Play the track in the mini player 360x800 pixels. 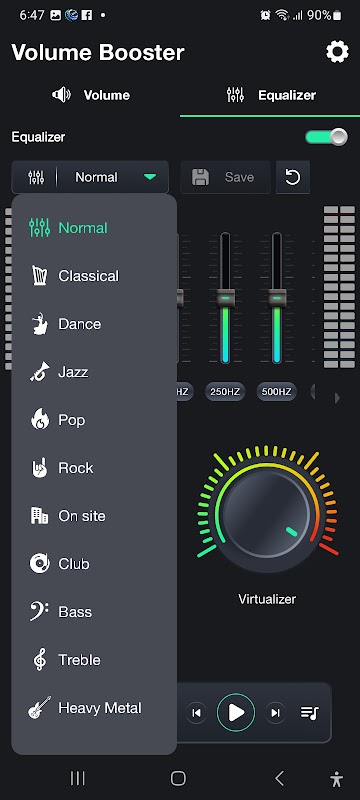pyautogui.click(x=236, y=713)
